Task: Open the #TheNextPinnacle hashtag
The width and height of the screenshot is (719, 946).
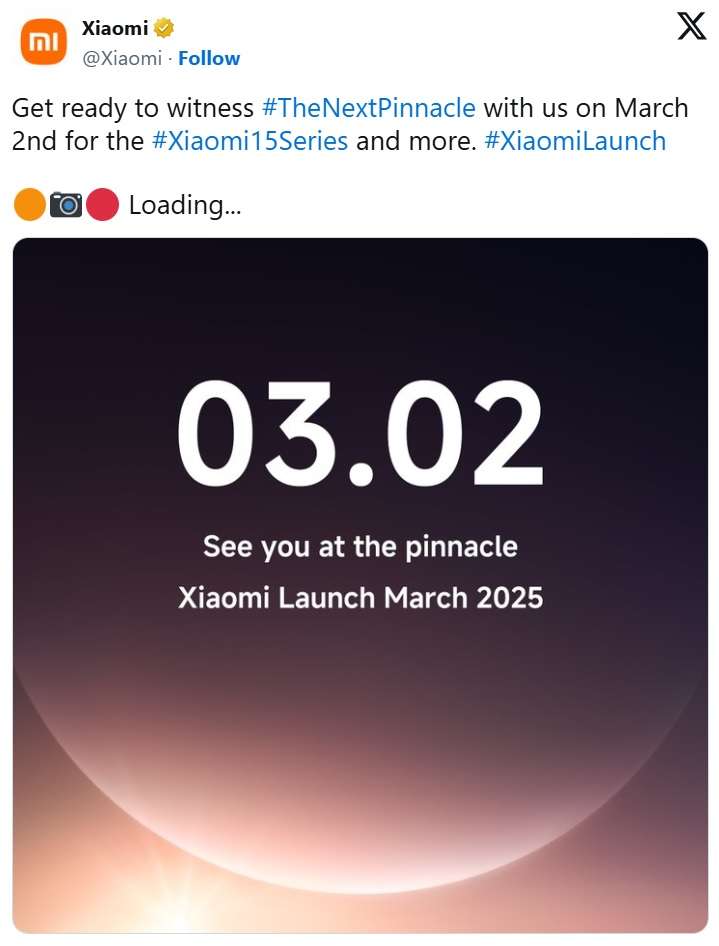Action: [x=368, y=108]
